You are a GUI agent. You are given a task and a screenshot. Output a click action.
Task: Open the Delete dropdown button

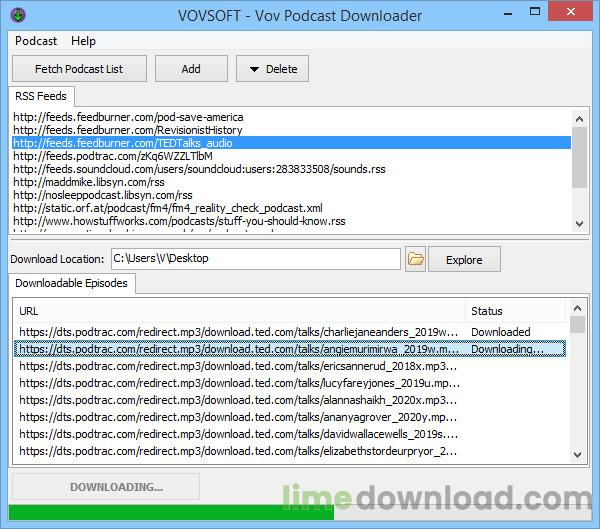(x=272, y=69)
